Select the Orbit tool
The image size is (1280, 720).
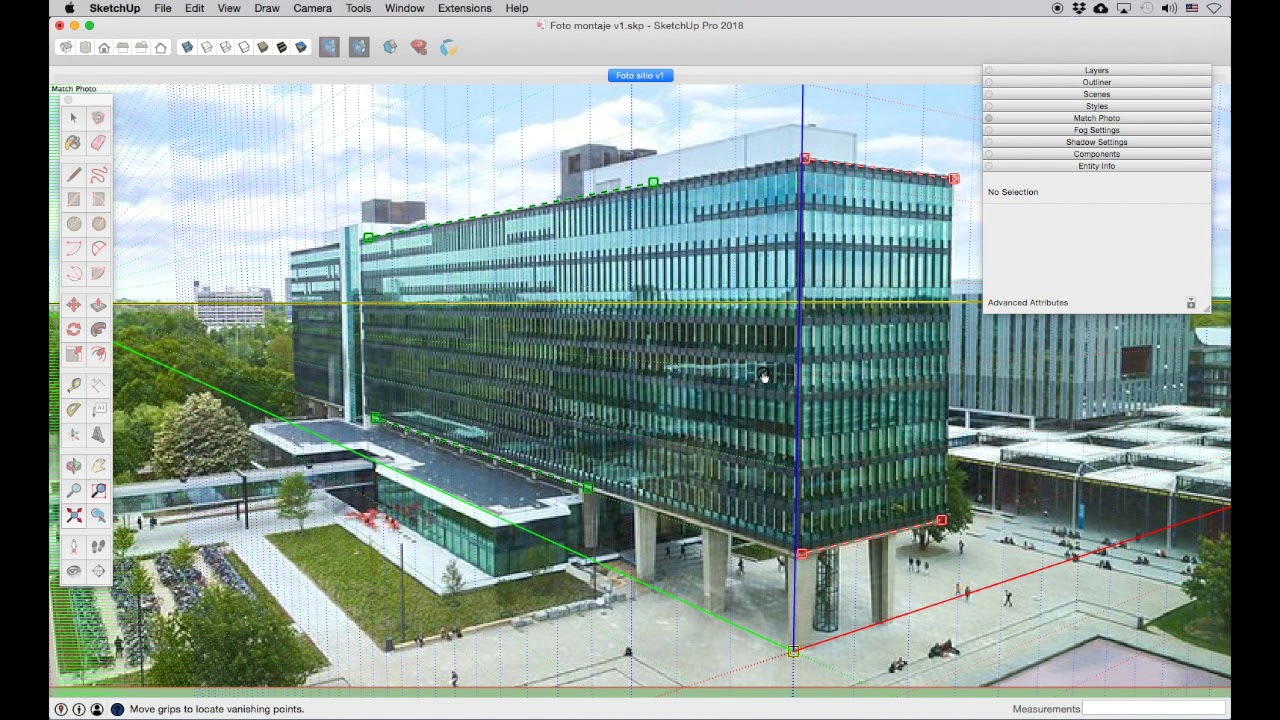[x=73, y=466]
